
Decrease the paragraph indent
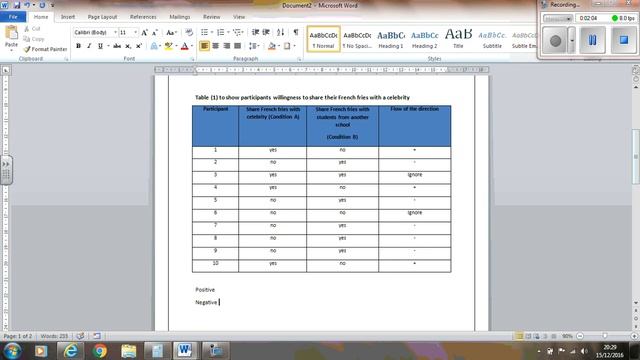pos(256,32)
